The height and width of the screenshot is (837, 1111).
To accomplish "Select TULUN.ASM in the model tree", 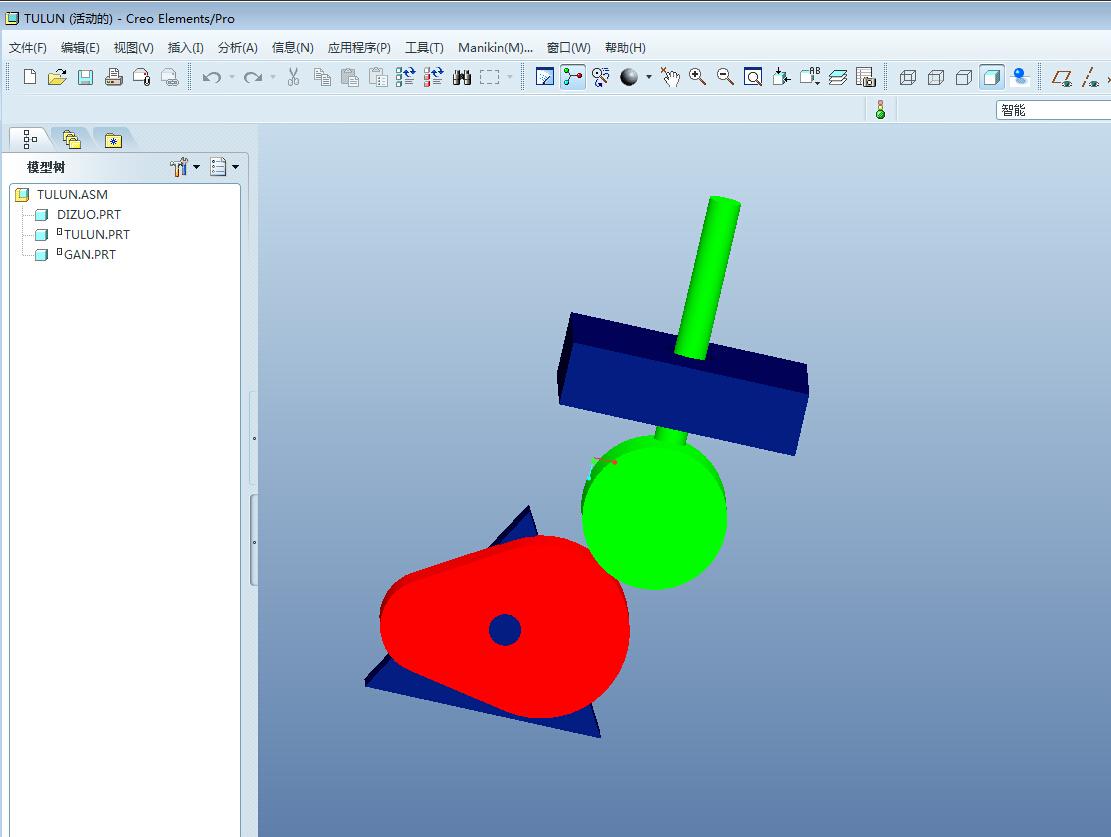I will (72, 194).
